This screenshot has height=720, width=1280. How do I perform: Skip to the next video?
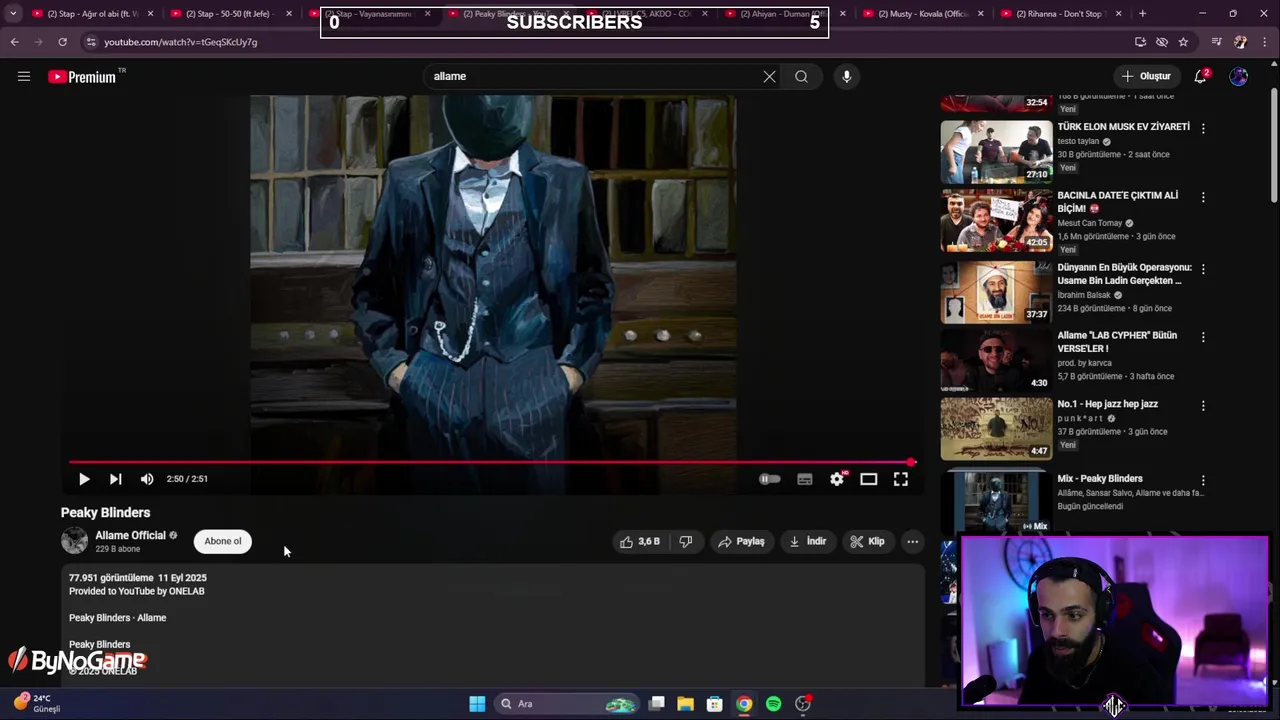(115, 479)
